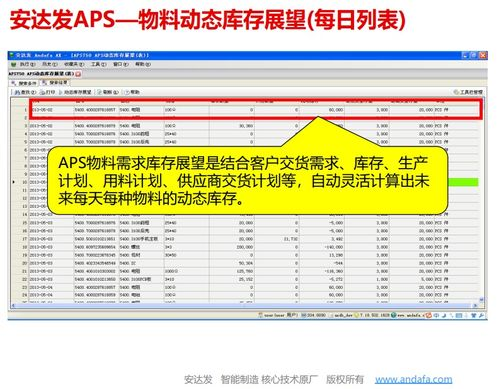
Task: Click the user icon in status bar
Action: tap(260, 315)
